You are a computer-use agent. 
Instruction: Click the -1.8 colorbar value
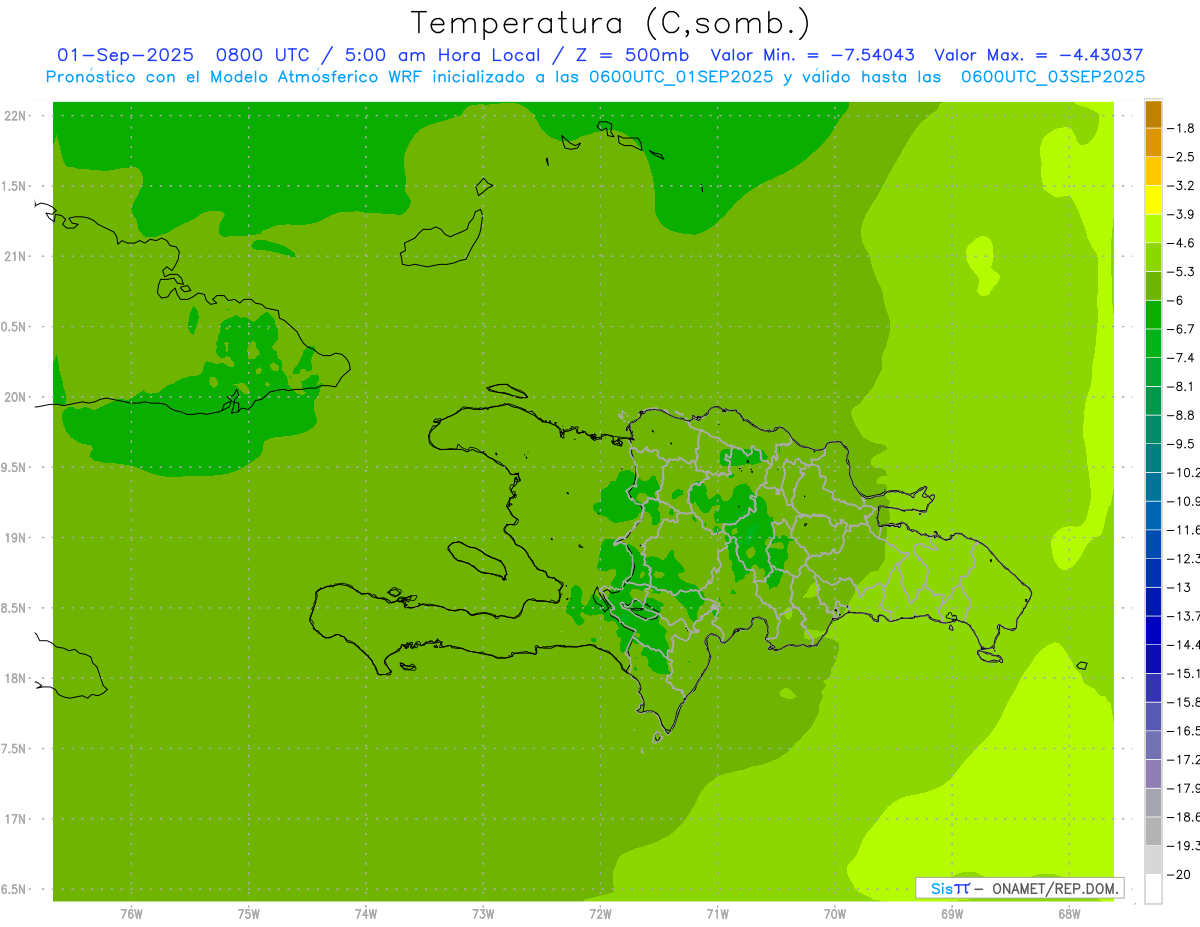click(x=1182, y=128)
